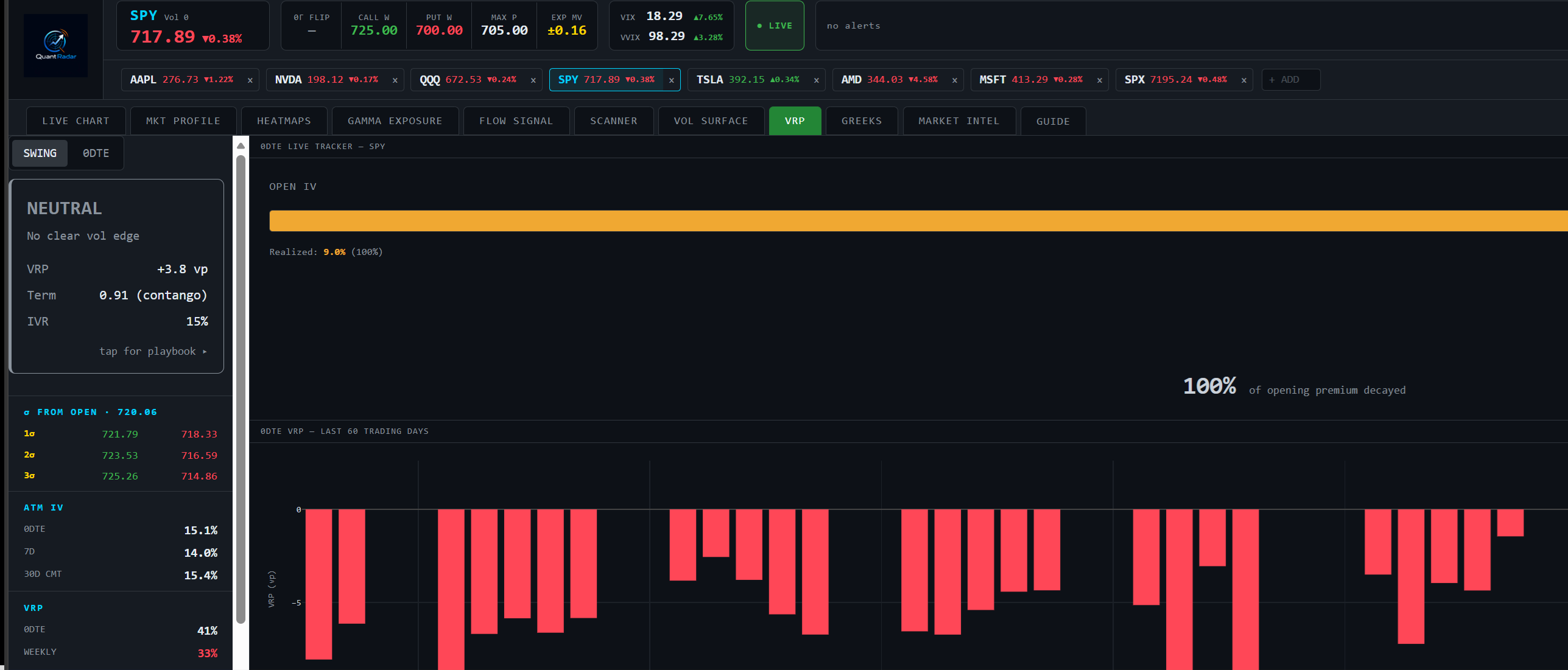Remove the AMD ticker chip
The image size is (1568, 670).
[x=954, y=80]
